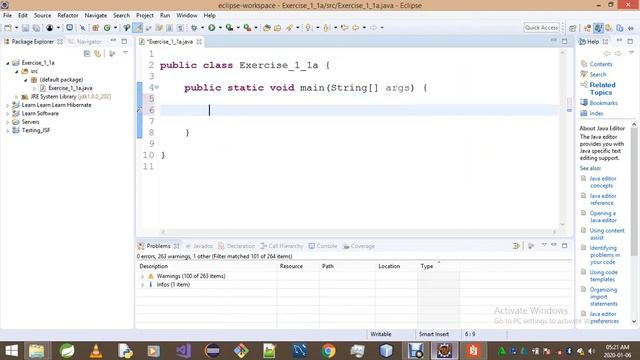This screenshot has width=640, height=360.
Task: Open the Bookmarks link in Help
Action: pyautogui.click(x=603, y=103)
